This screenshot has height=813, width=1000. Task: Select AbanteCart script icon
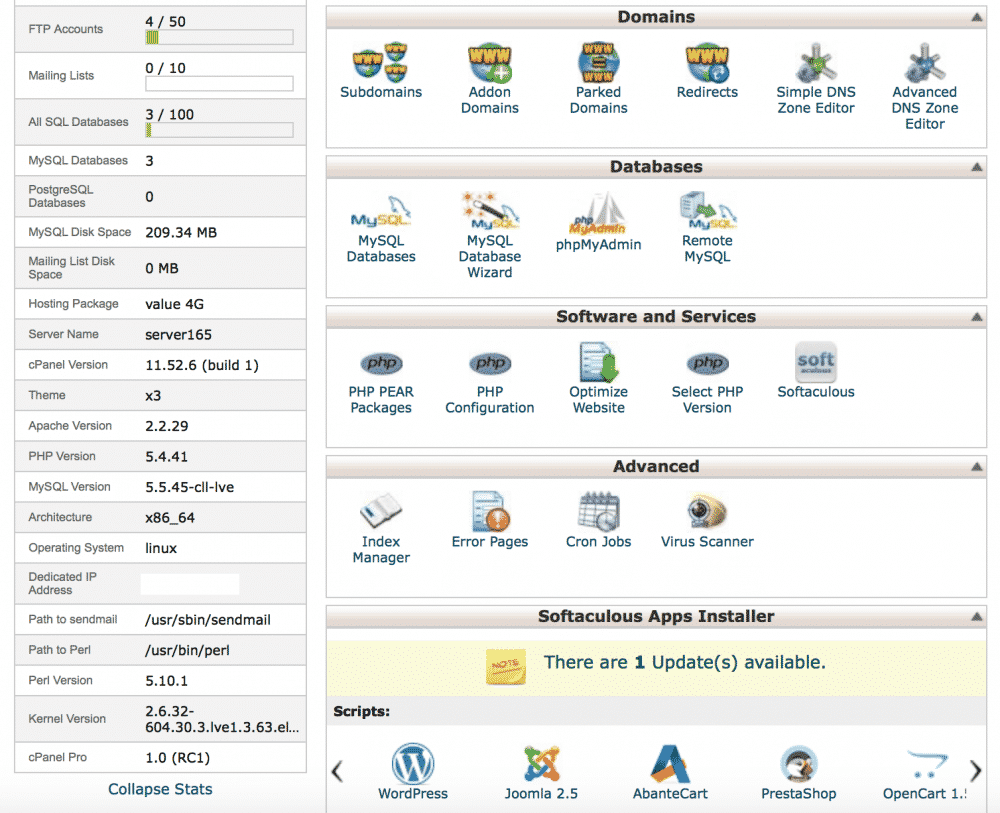pos(670,763)
